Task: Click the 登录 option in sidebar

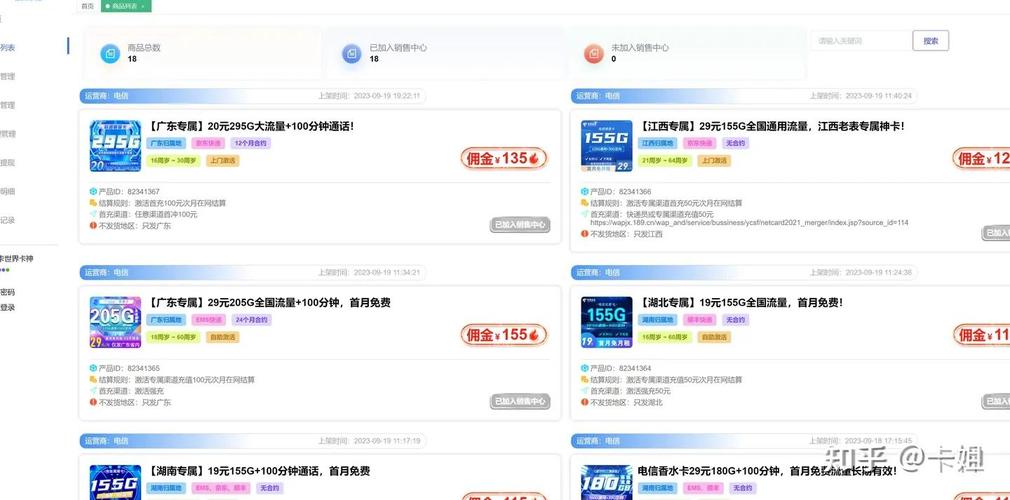Action: pos(7,307)
